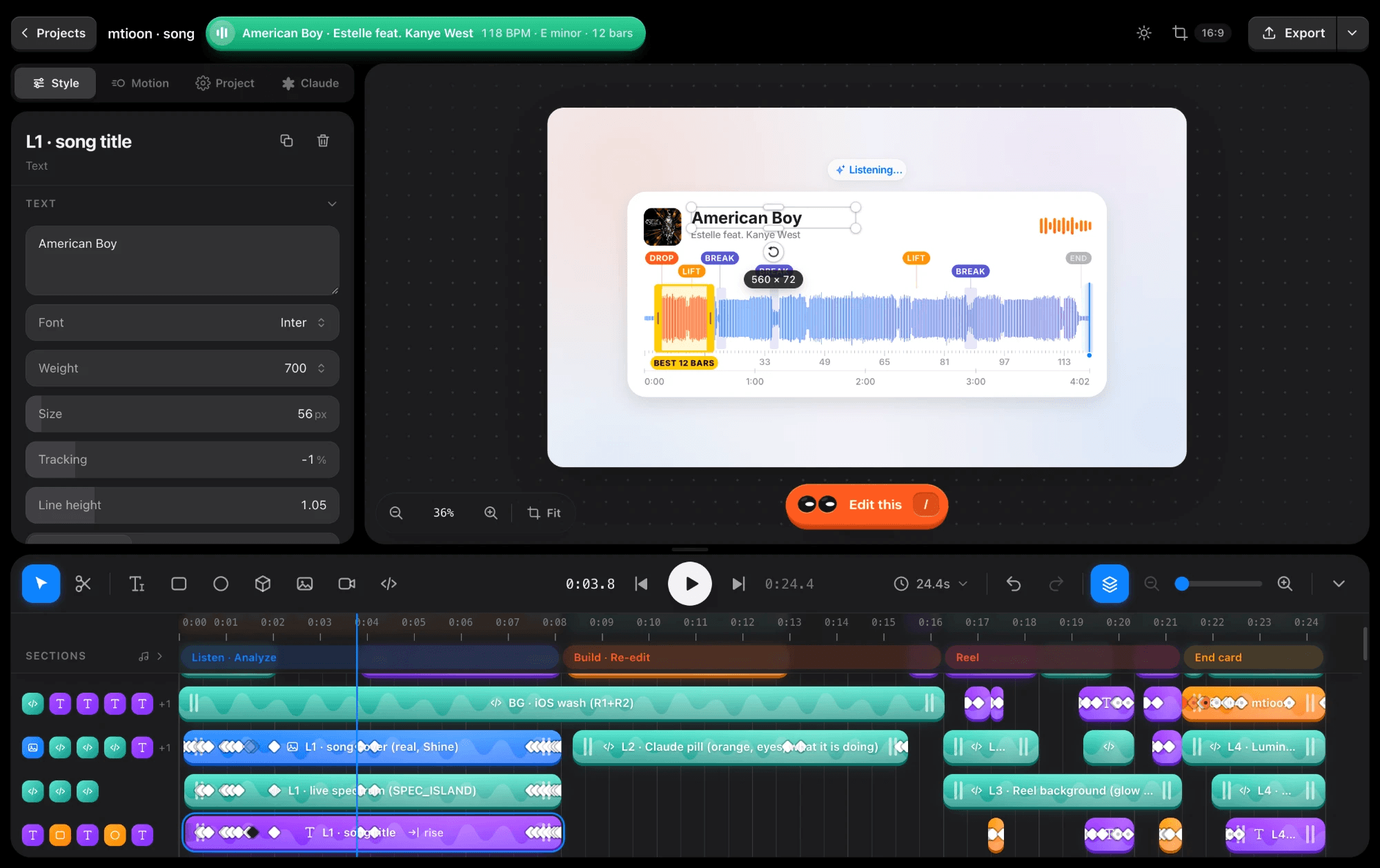This screenshot has height=868, width=1380.
Task: Open the 24.4s duration dropdown
Action: 931,584
